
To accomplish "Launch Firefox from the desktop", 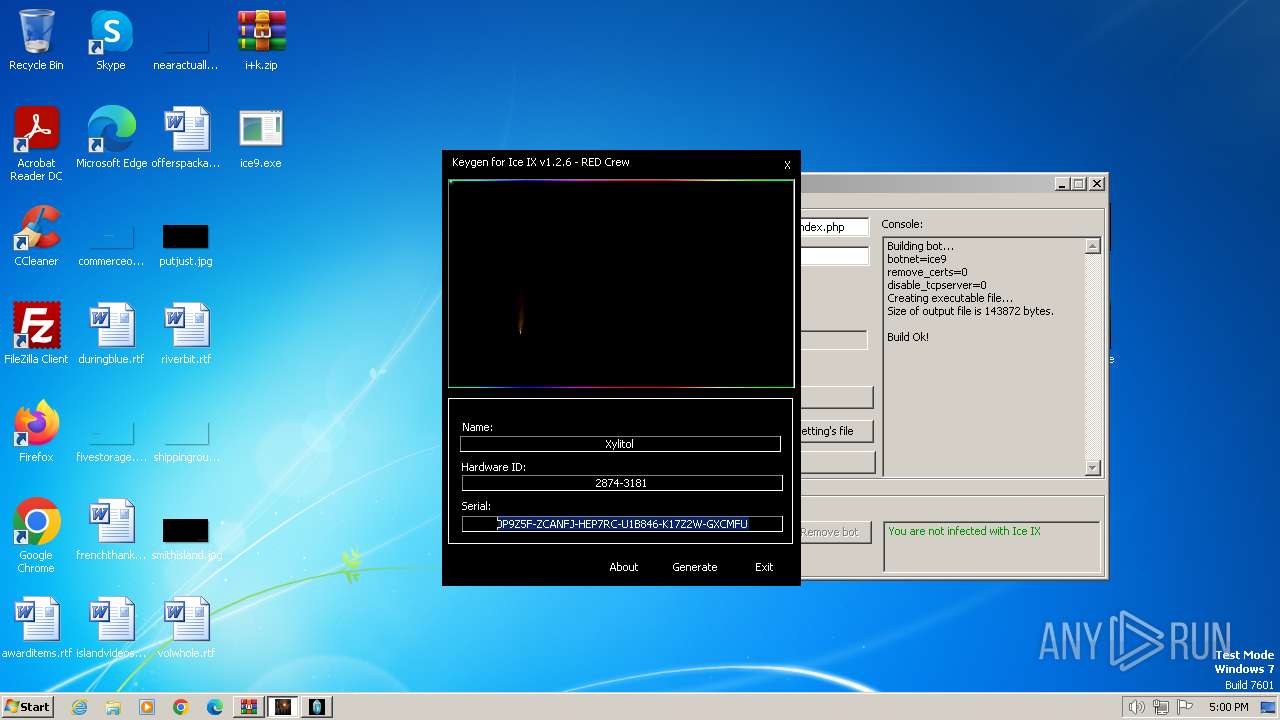I will (36, 432).
